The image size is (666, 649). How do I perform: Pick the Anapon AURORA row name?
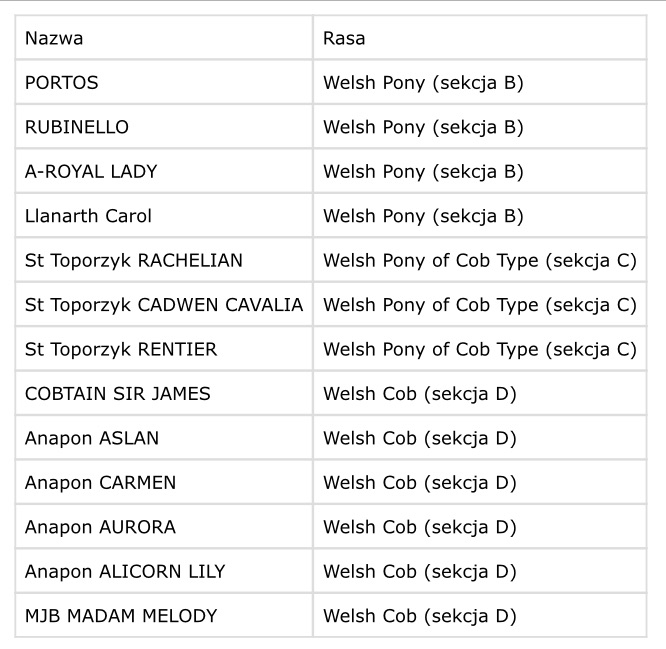click(x=100, y=527)
